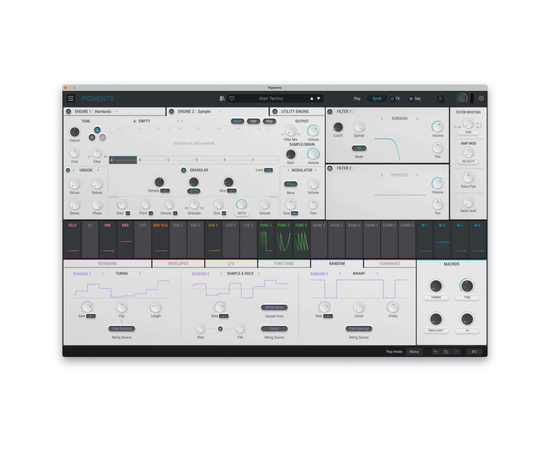Viewport: 550px width, 450px height.
Task: Select sample slot B in Engine 2
Action: pos(151,160)
